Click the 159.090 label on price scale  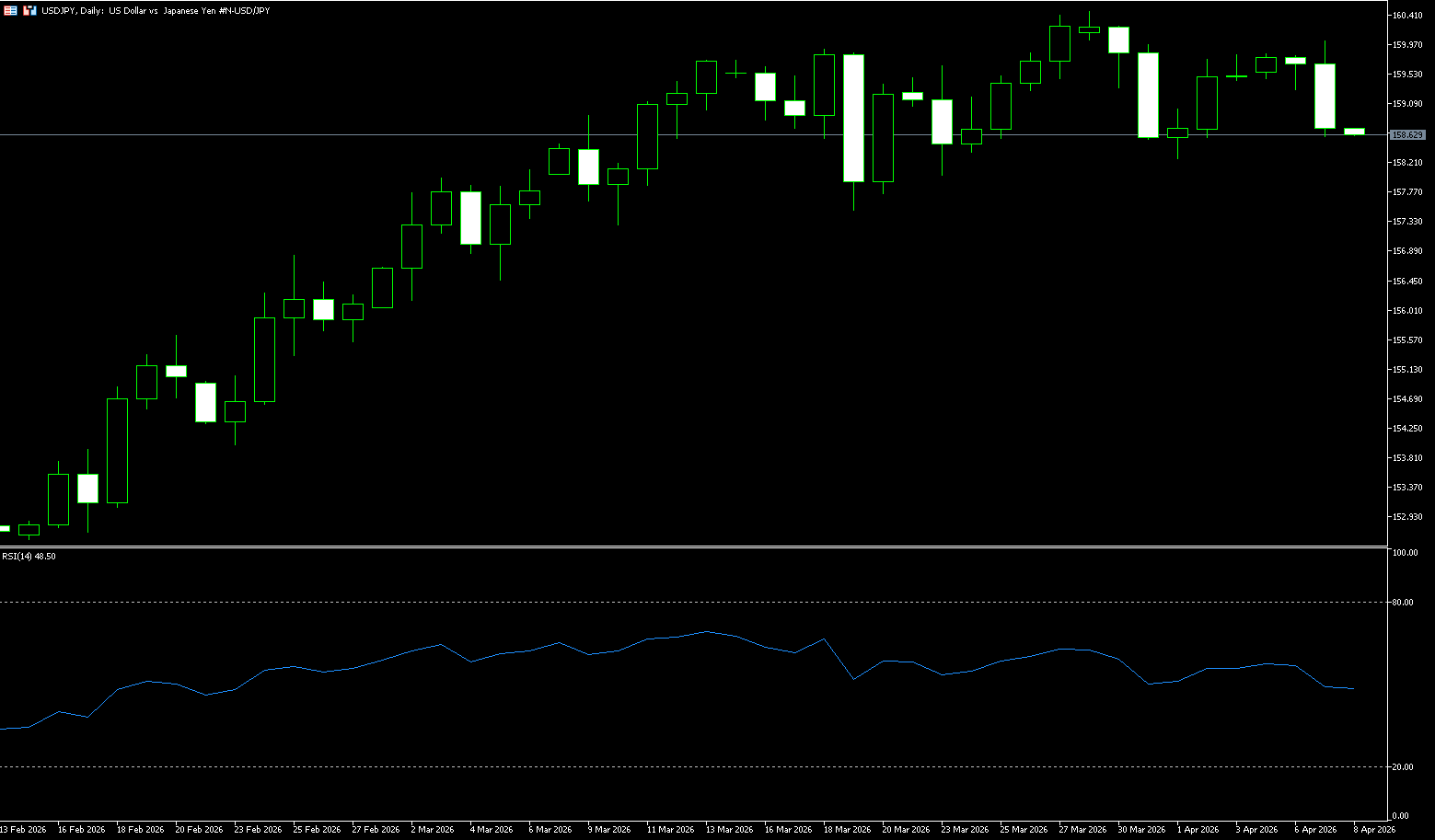click(x=1407, y=104)
